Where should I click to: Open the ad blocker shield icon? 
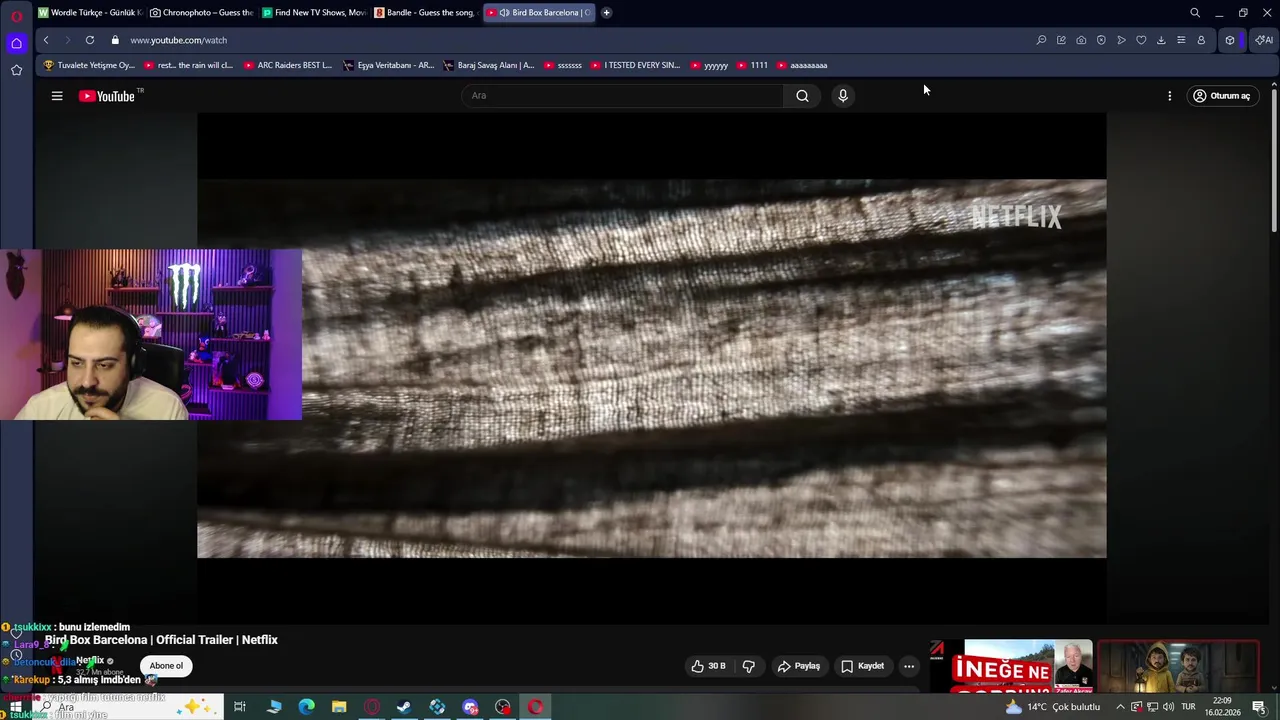1101,40
